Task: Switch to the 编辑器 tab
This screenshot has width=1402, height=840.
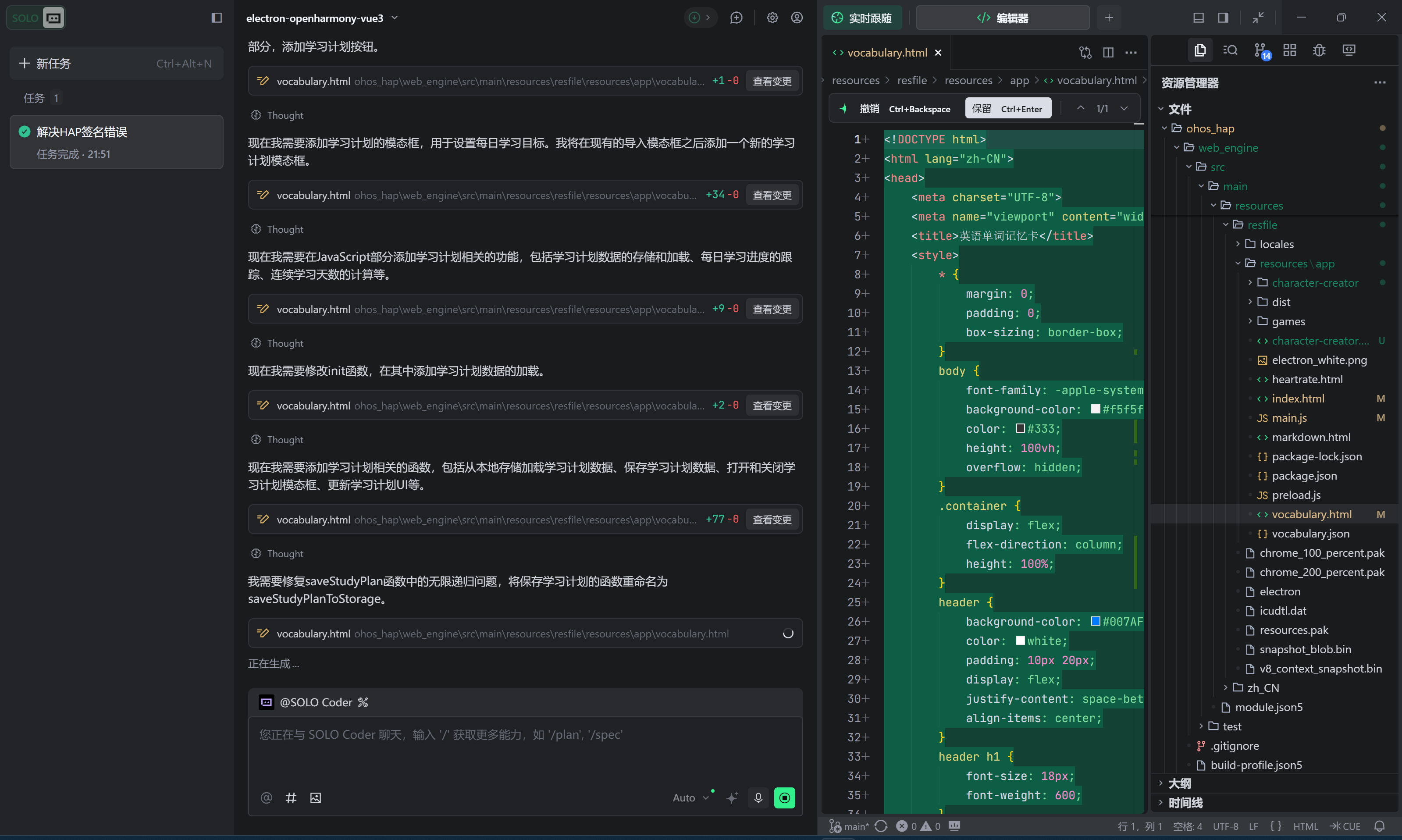Action: pyautogui.click(x=1002, y=18)
